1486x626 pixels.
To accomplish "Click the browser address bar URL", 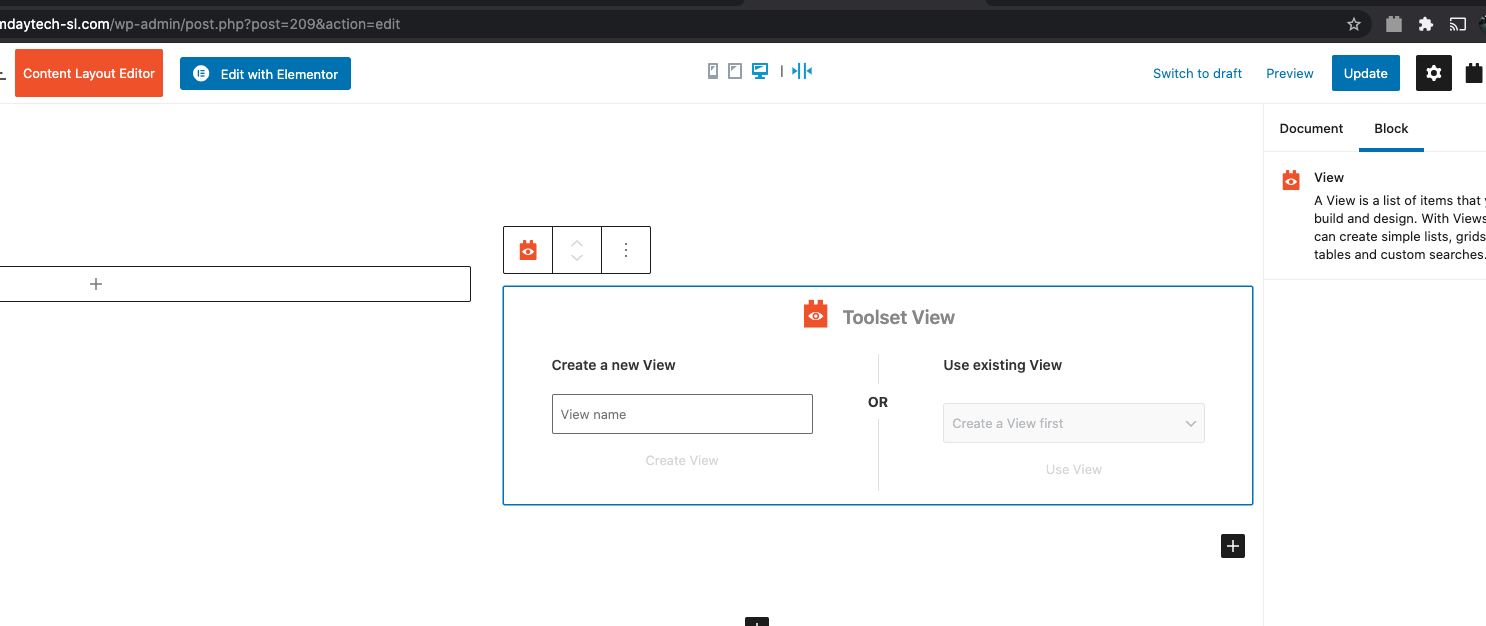I will 200,24.
